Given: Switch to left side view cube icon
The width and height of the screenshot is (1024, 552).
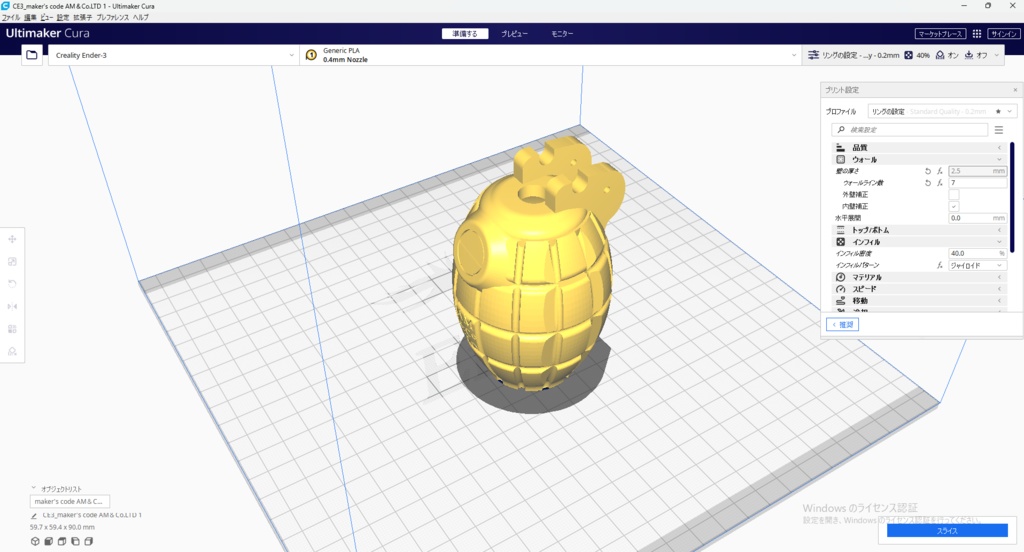Looking at the screenshot, I should point(75,541).
